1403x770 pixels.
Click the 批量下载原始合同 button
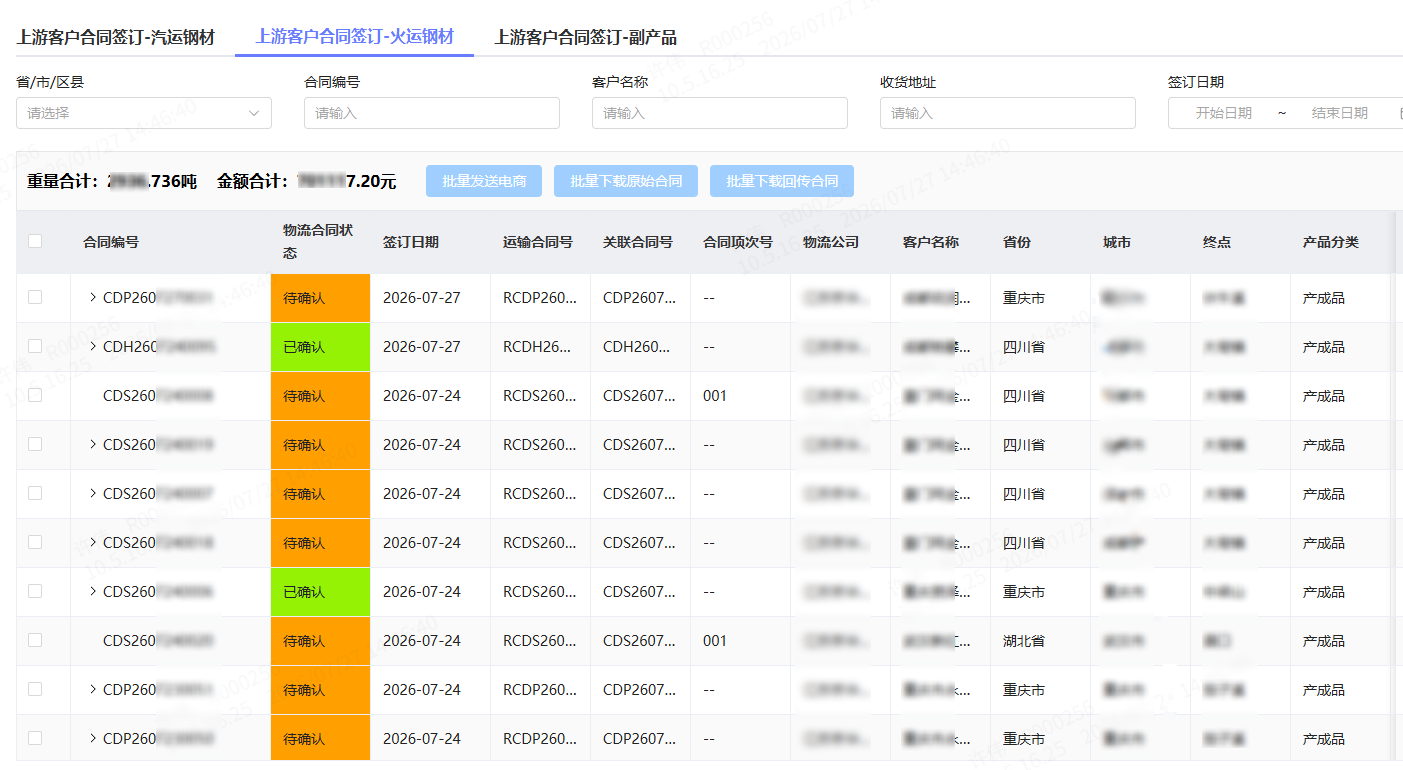point(626,181)
